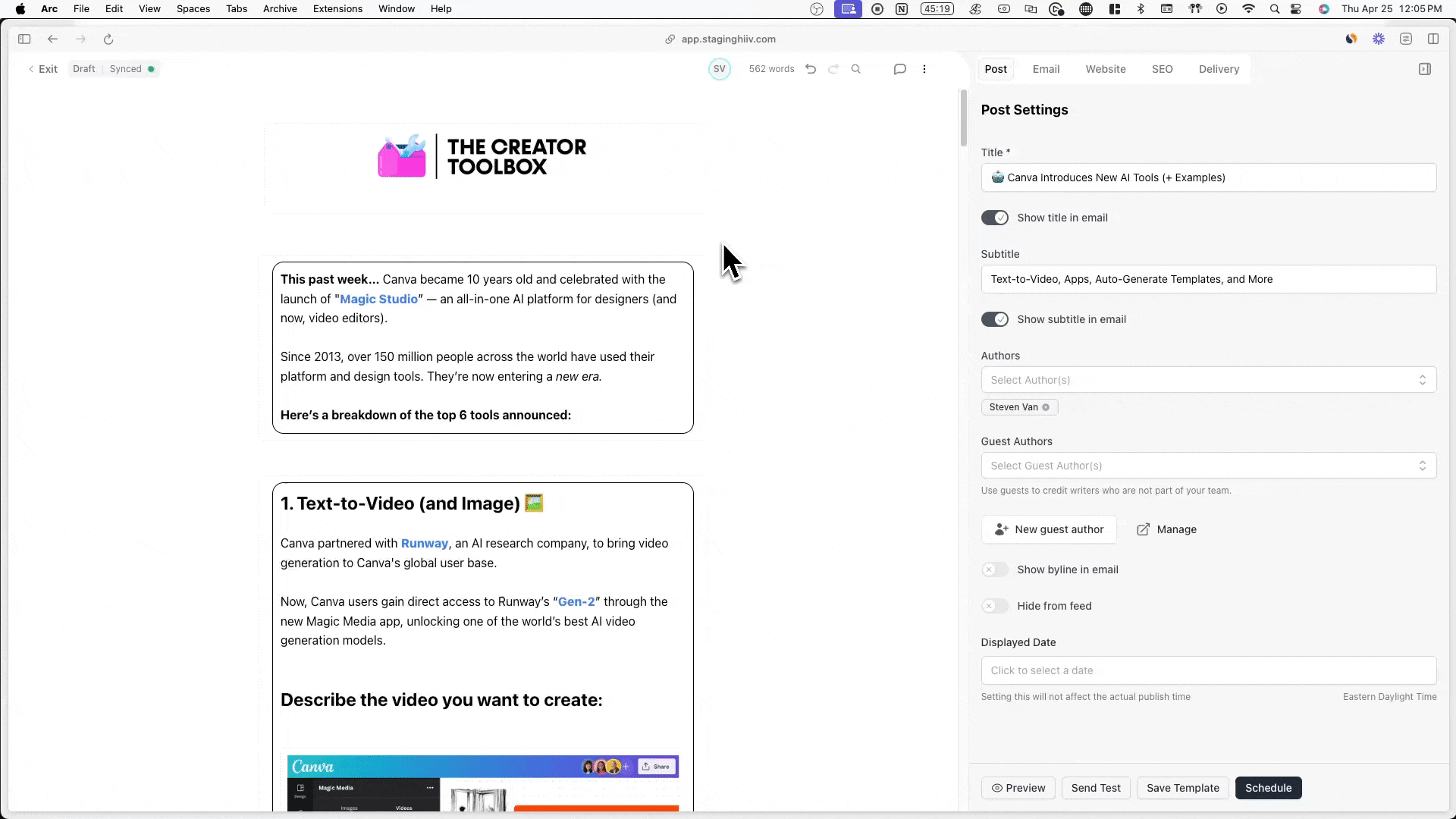Click the Draft status label

coord(84,69)
